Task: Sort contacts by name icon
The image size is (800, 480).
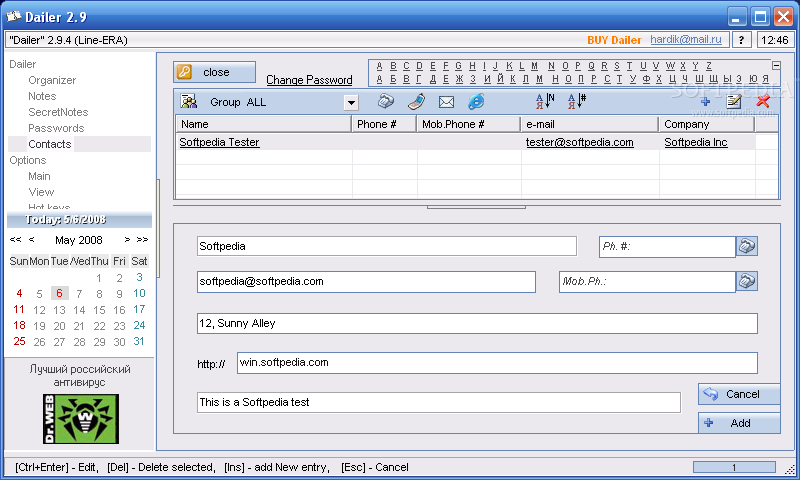Action: point(545,101)
